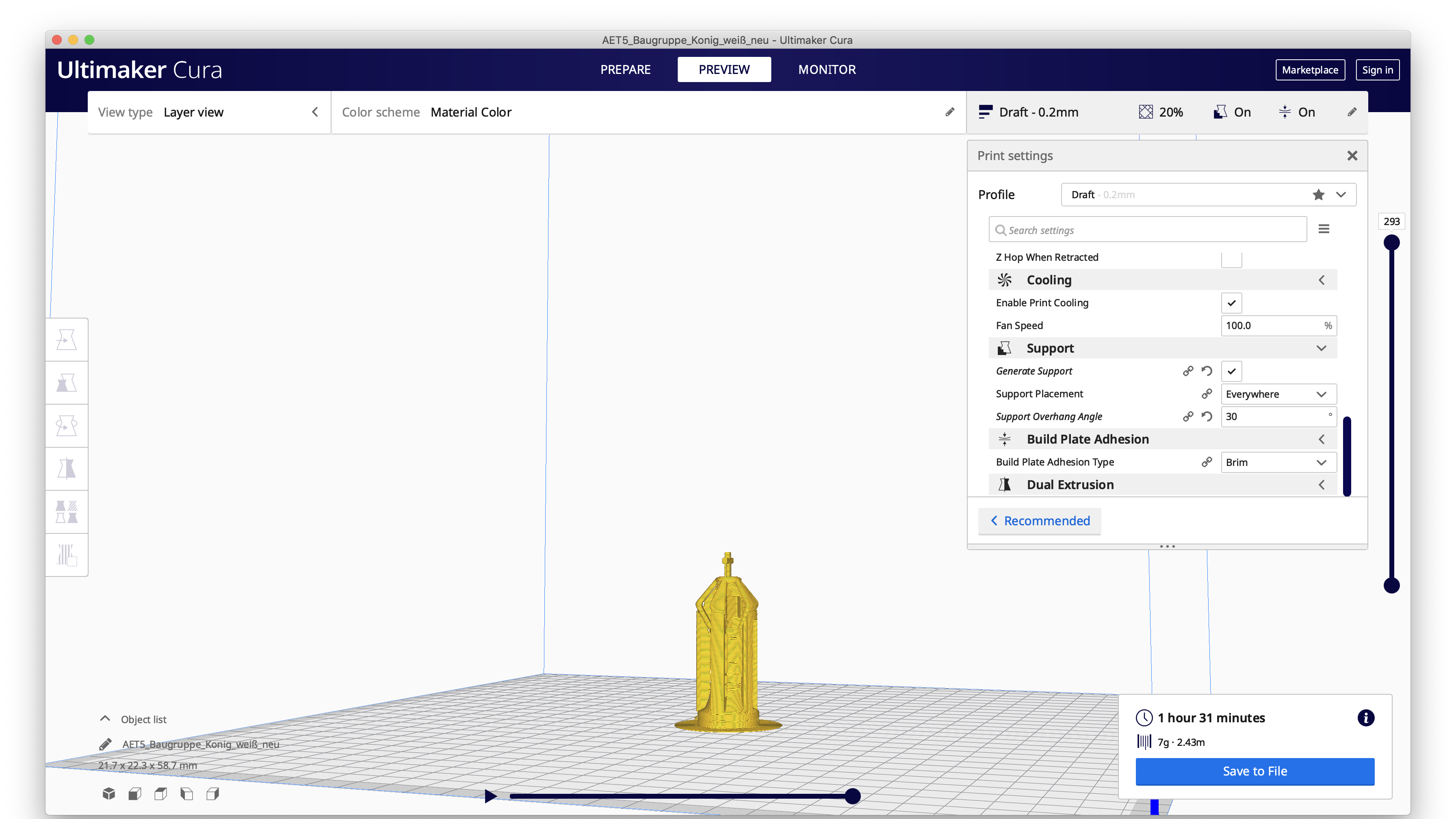The width and height of the screenshot is (1456, 819).
Task: Select the Mirror tool in left toolbar
Action: (x=67, y=468)
